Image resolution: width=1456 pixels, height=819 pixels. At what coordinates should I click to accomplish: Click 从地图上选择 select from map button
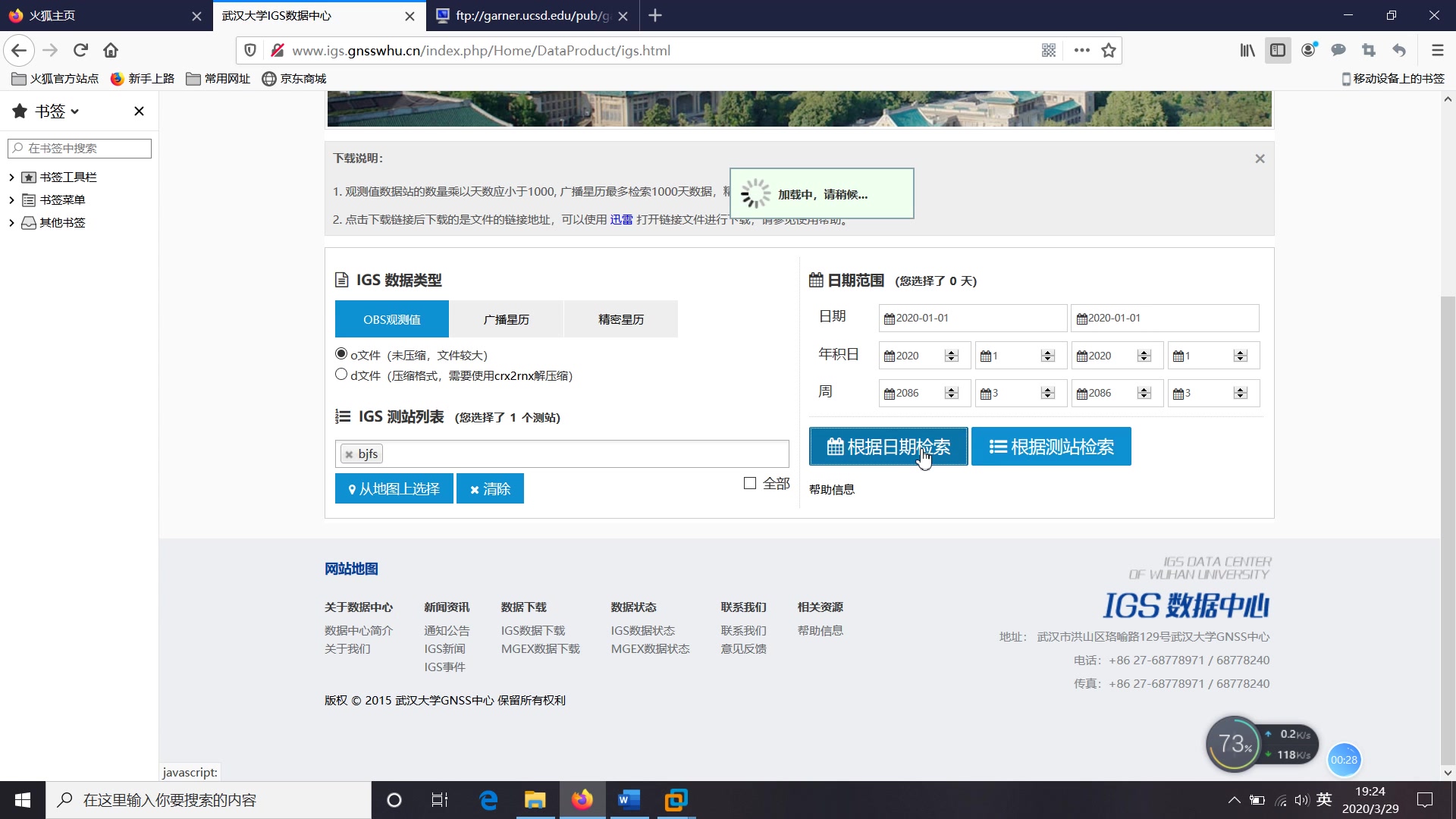tap(394, 488)
